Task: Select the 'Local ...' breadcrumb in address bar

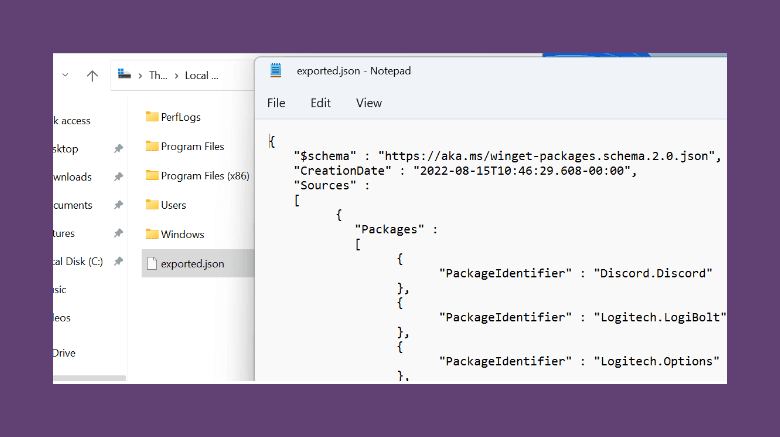Action: [x=201, y=76]
